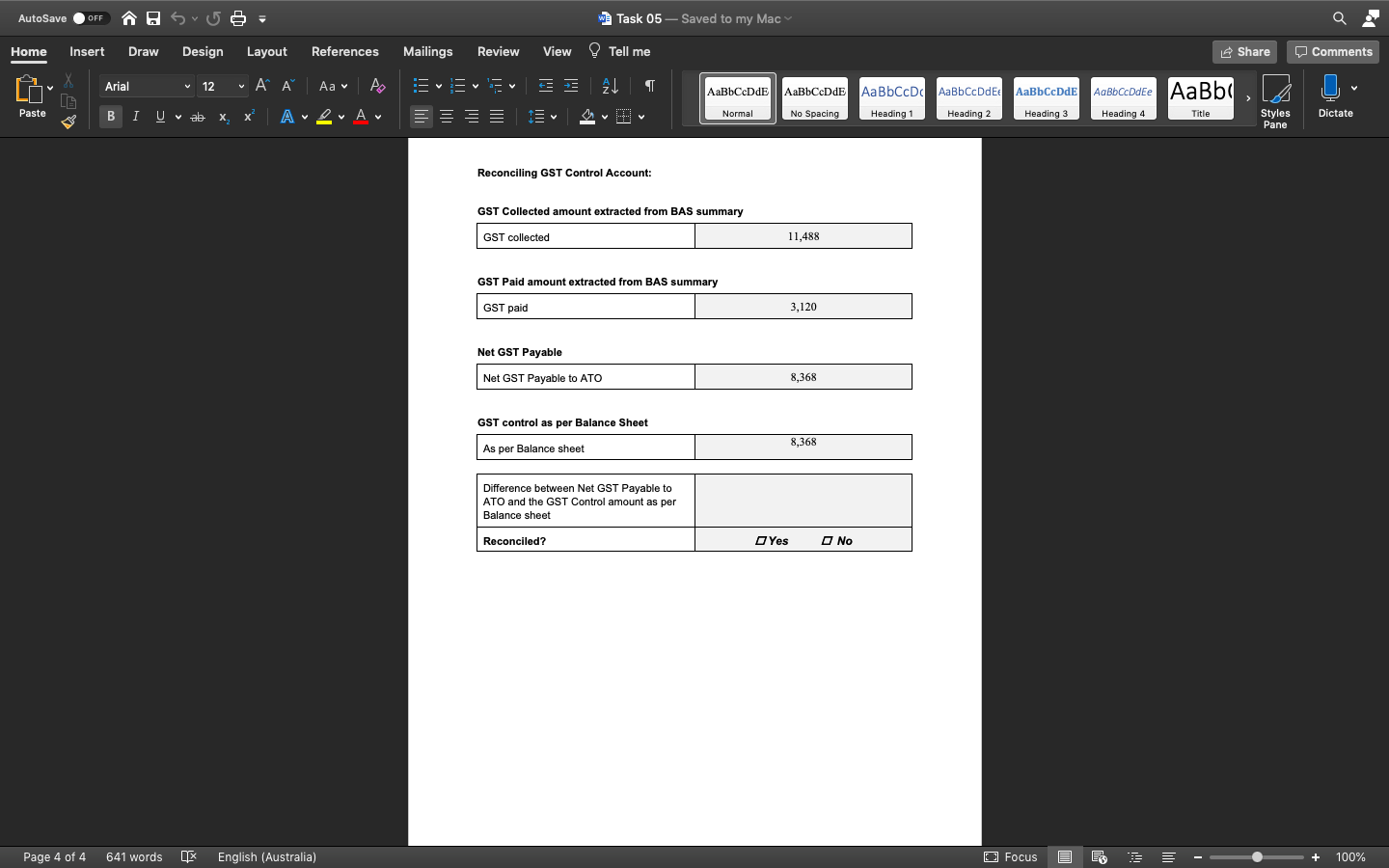Open spelling and grammar check in status bar
The width and height of the screenshot is (1389, 868).
coord(189,856)
